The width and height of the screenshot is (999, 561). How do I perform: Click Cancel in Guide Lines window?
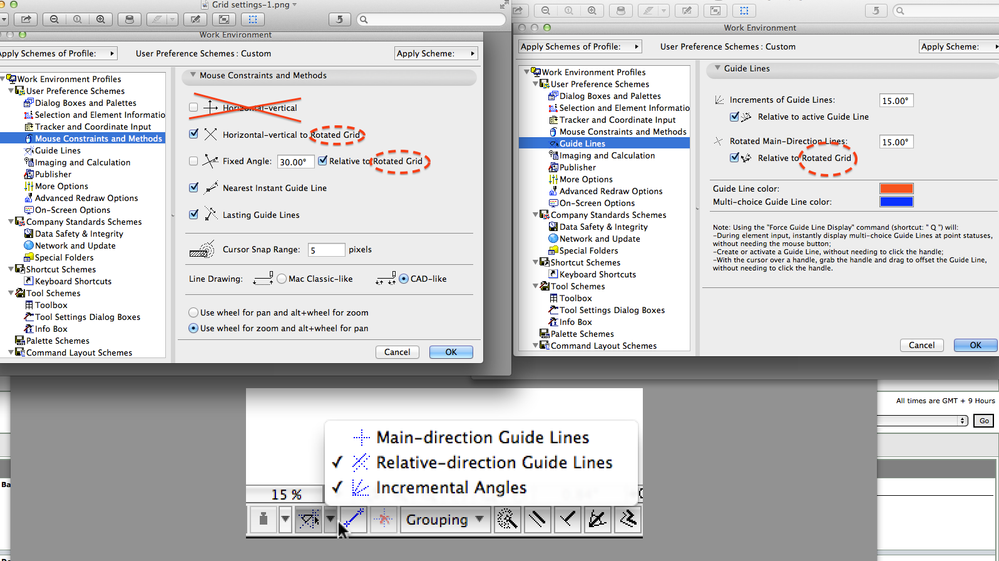pos(921,345)
